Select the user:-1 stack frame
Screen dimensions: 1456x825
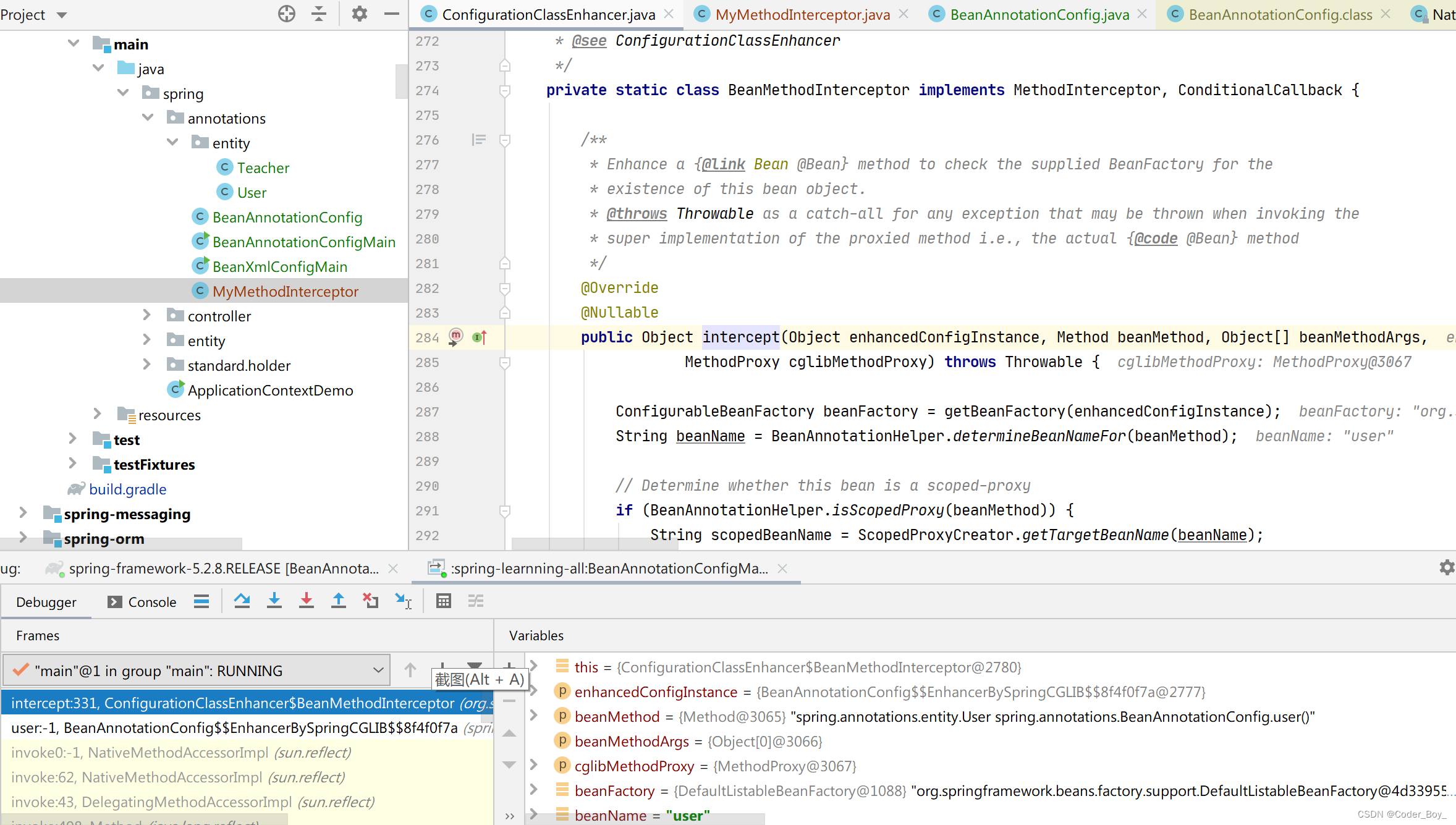pos(247,728)
